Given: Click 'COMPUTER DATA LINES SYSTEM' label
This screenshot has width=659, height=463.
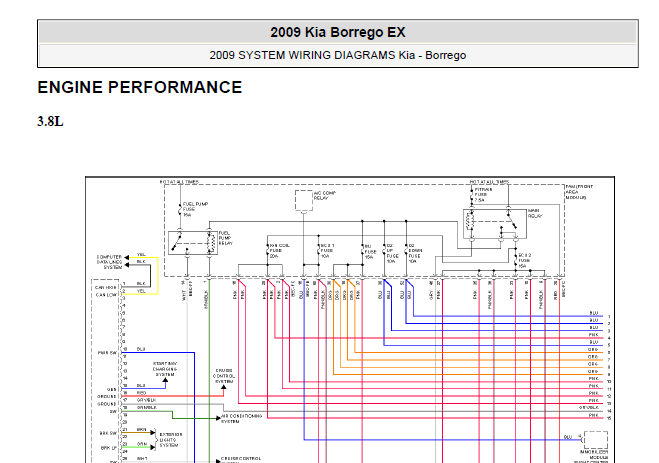Looking at the screenshot, I should [109, 262].
